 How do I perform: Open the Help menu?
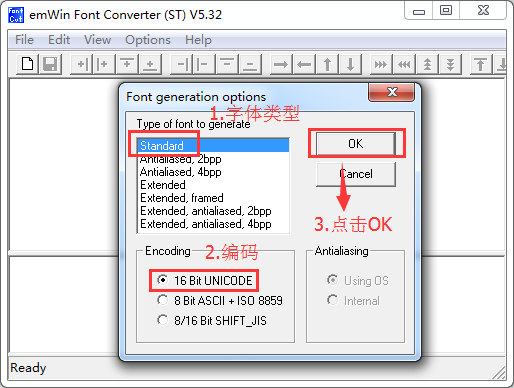tap(198, 40)
